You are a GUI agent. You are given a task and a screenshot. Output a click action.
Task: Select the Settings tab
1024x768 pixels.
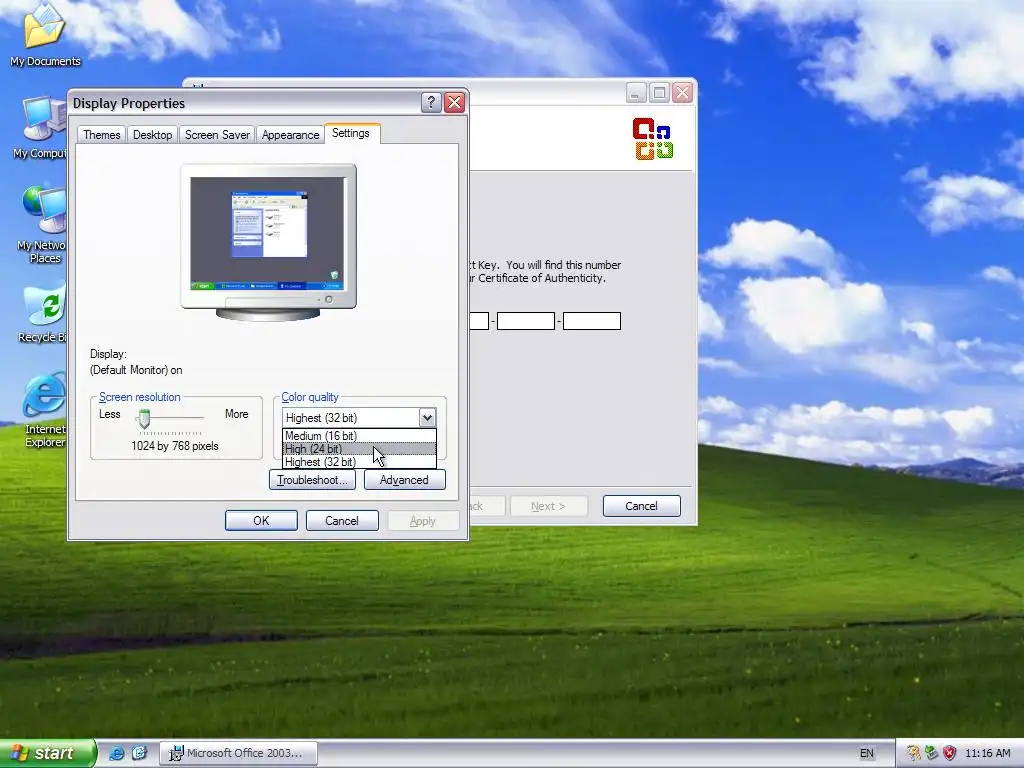(351, 133)
